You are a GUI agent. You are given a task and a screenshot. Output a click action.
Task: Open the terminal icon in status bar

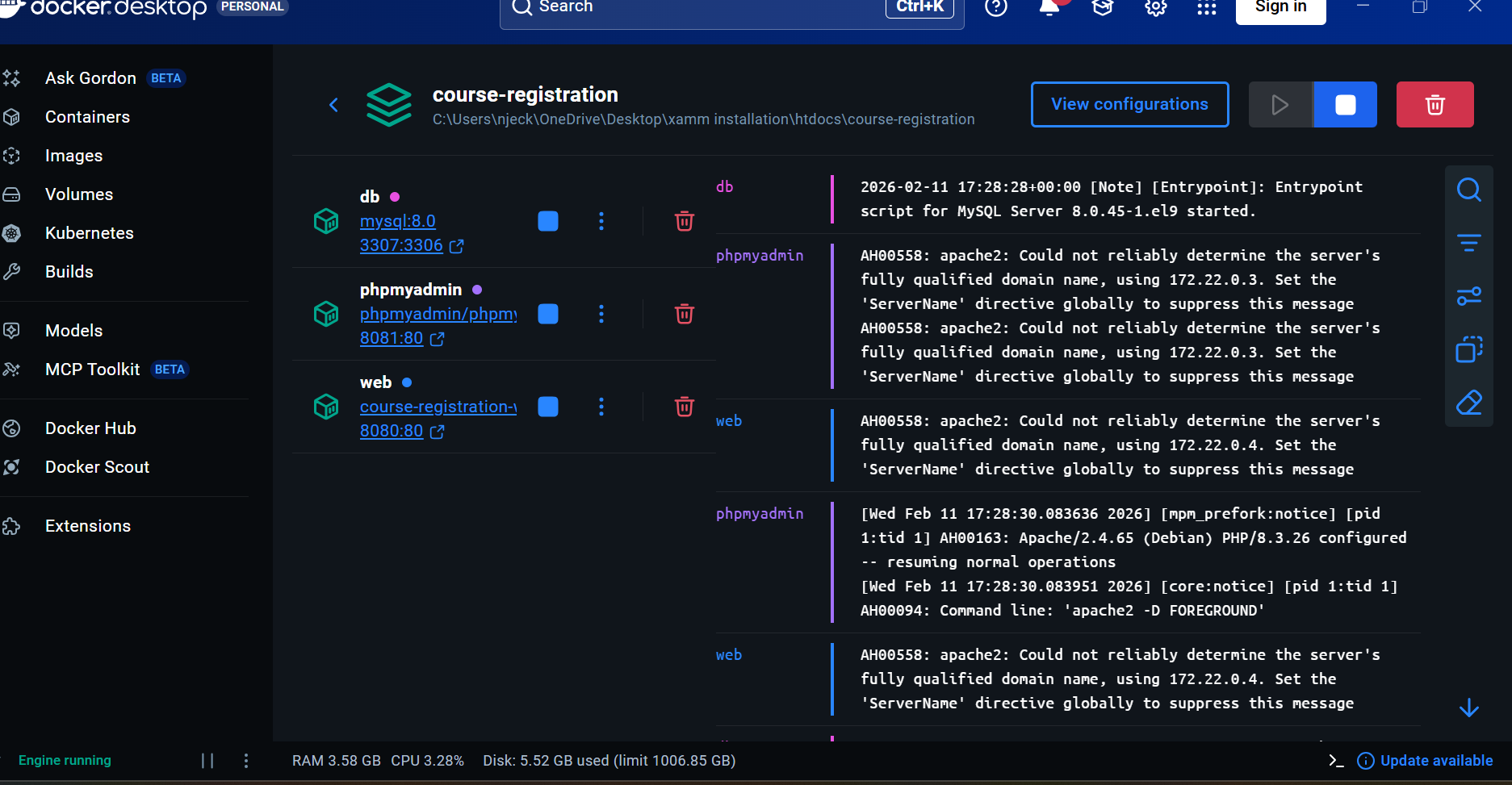[x=1336, y=761]
